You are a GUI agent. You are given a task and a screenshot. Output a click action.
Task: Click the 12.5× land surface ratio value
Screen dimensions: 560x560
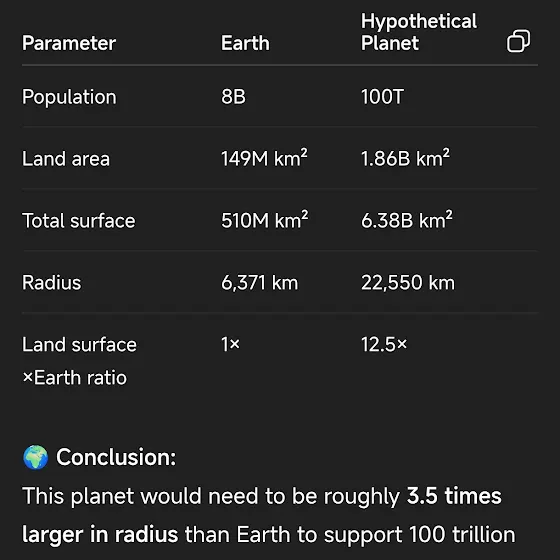pyautogui.click(x=384, y=345)
